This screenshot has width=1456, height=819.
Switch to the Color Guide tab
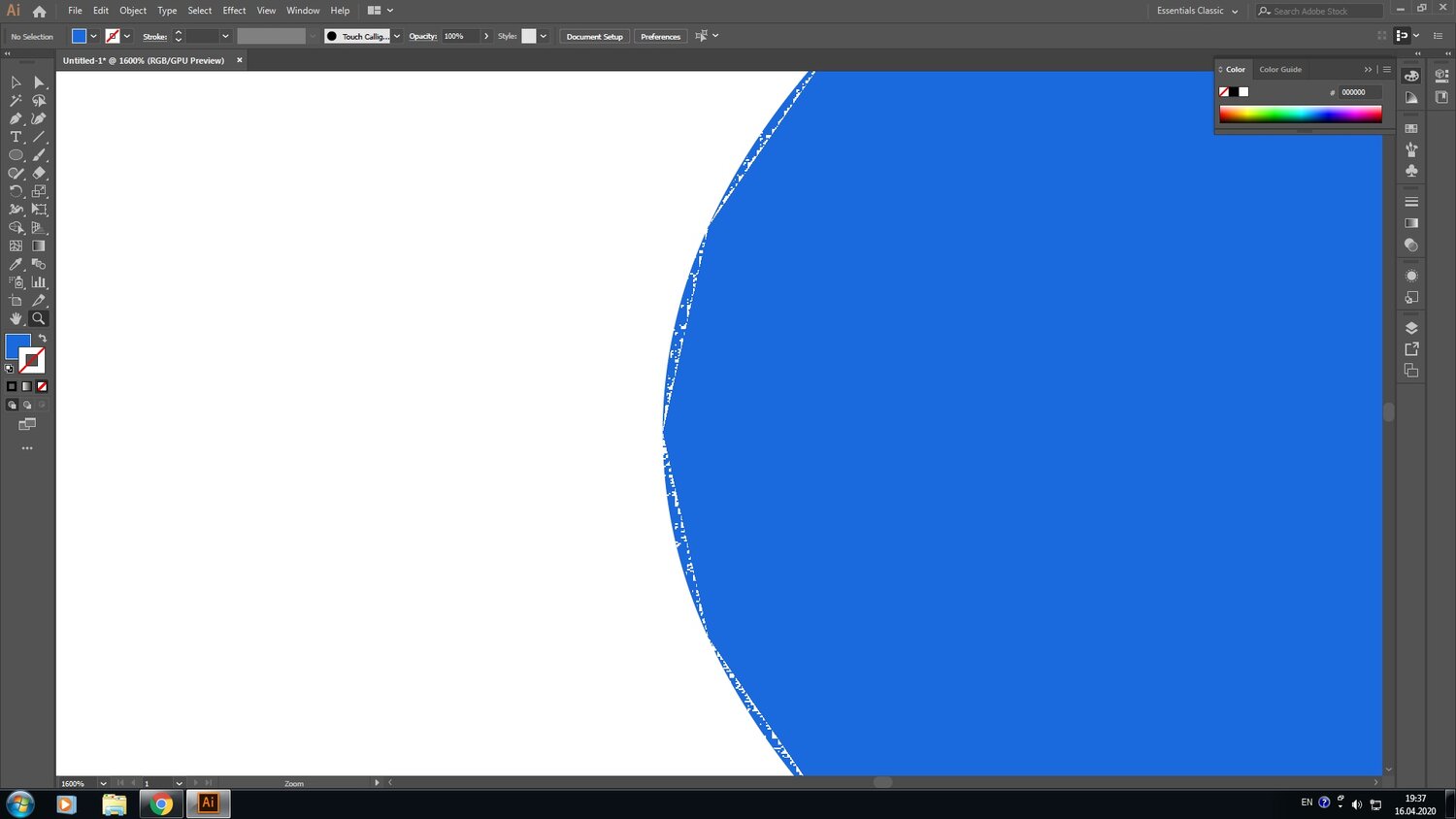click(x=1280, y=70)
